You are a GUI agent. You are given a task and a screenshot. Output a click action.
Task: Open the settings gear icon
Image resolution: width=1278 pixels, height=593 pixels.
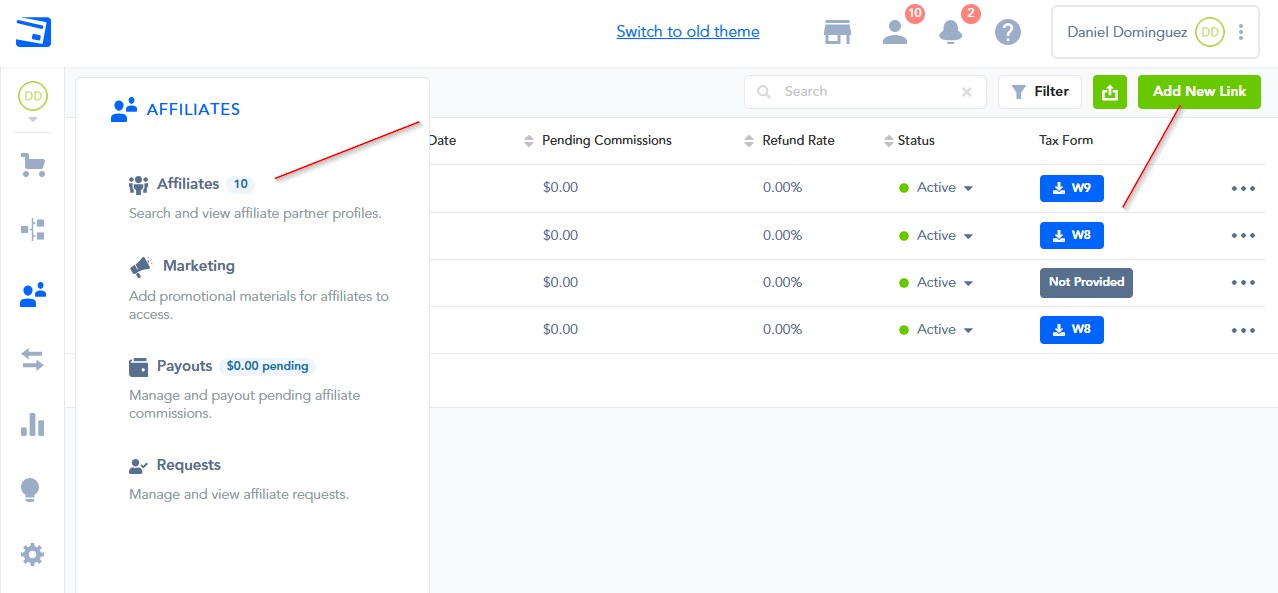click(33, 554)
